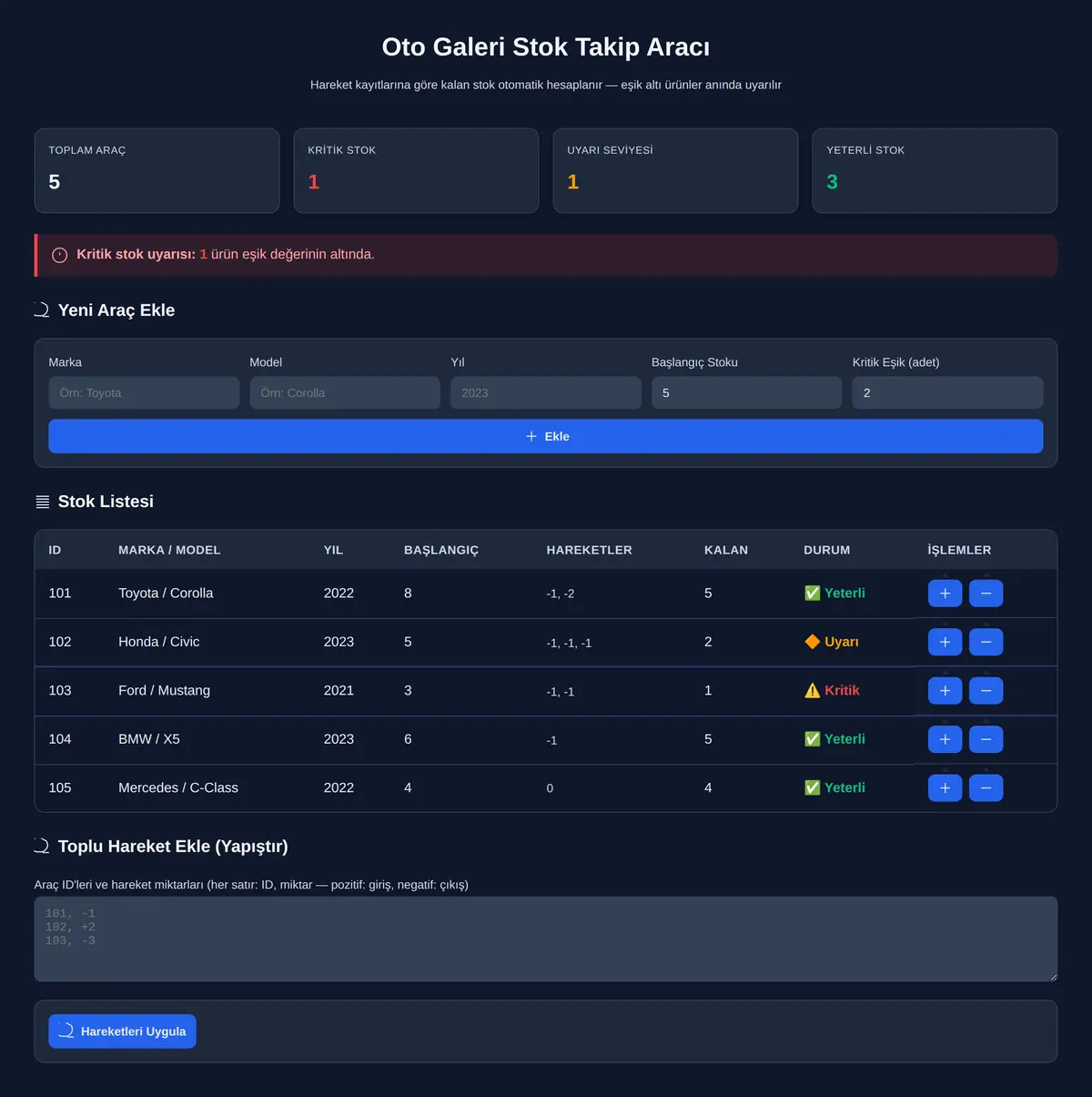Click the Toplam Araç summary card
The width and height of the screenshot is (1092, 1097).
coord(157,170)
